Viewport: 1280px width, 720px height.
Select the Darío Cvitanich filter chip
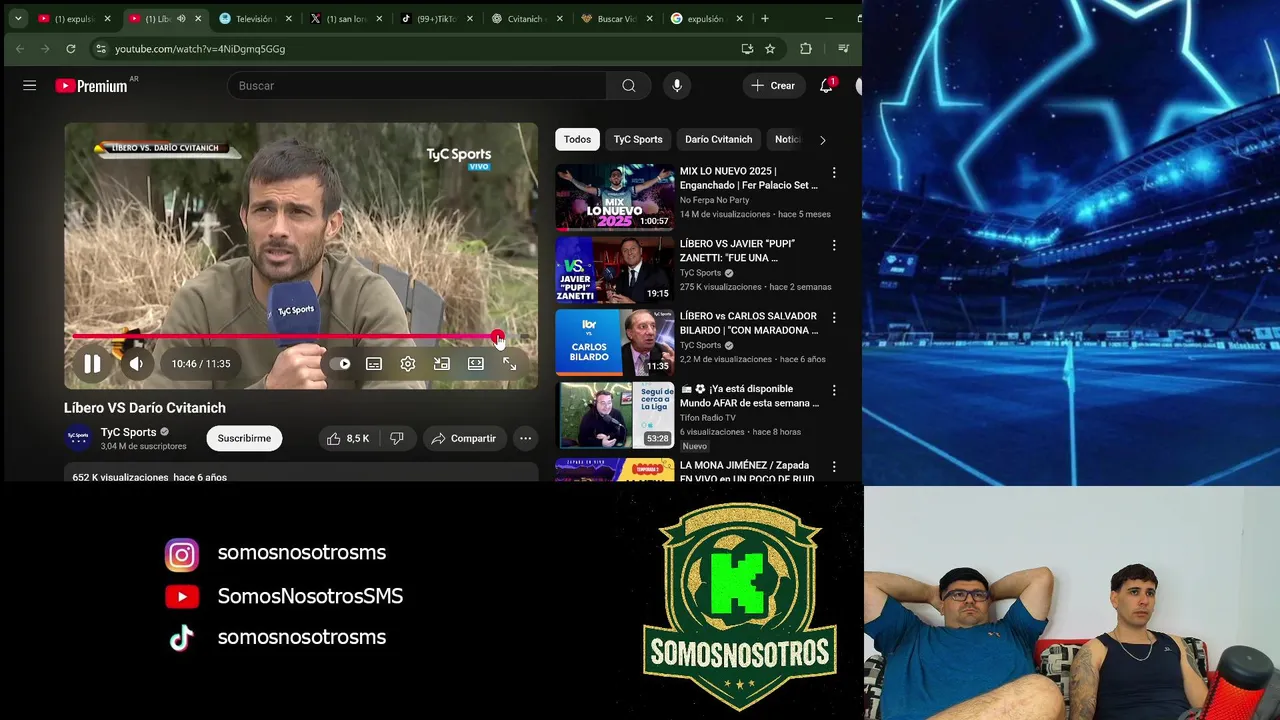(x=718, y=139)
